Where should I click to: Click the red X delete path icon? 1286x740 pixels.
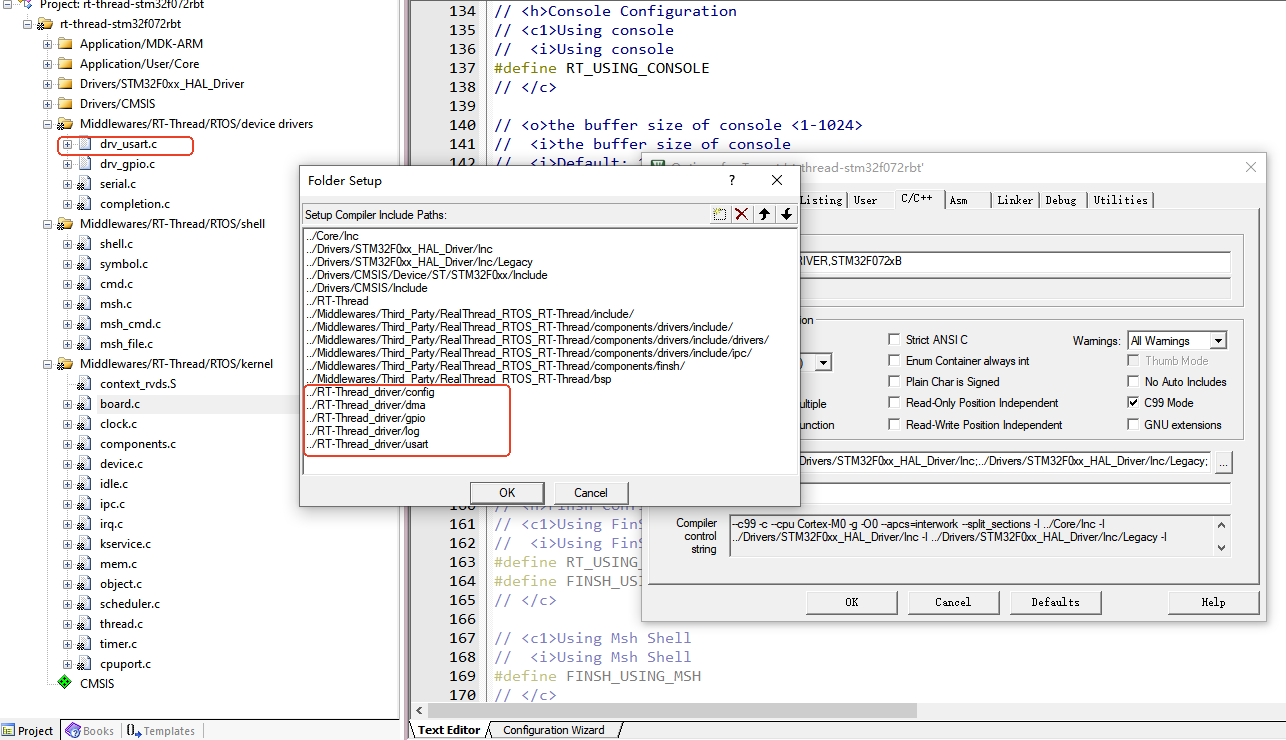741,214
